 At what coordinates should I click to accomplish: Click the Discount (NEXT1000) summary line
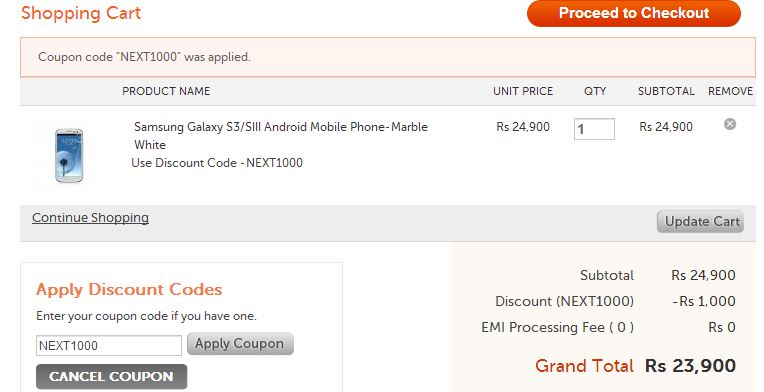tap(615, 301)
